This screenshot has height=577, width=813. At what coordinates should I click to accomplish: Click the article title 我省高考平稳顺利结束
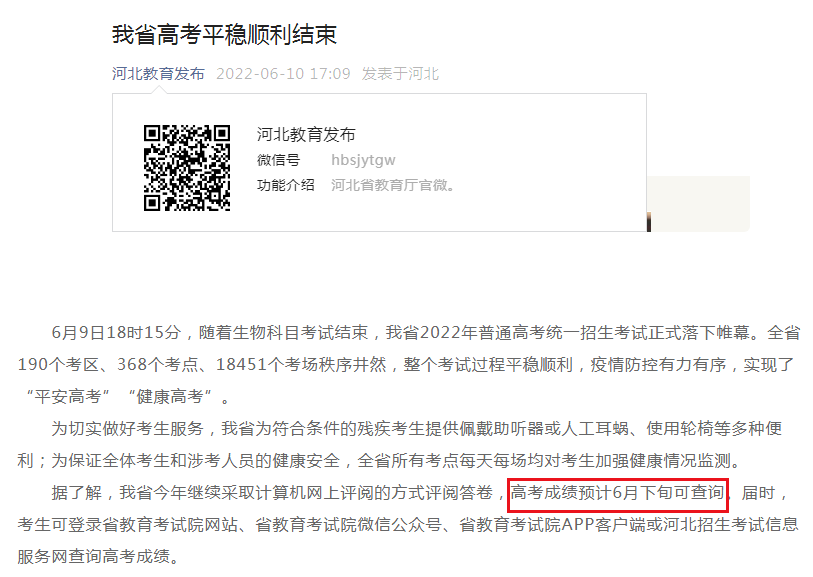[224, 34]
